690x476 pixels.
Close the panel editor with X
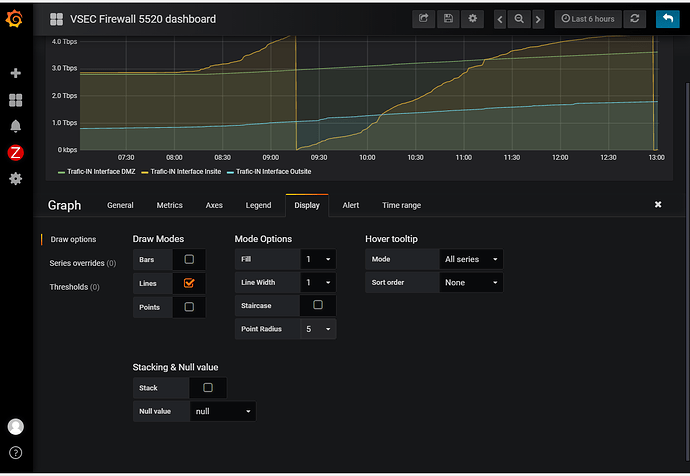(x=658, y=205)
